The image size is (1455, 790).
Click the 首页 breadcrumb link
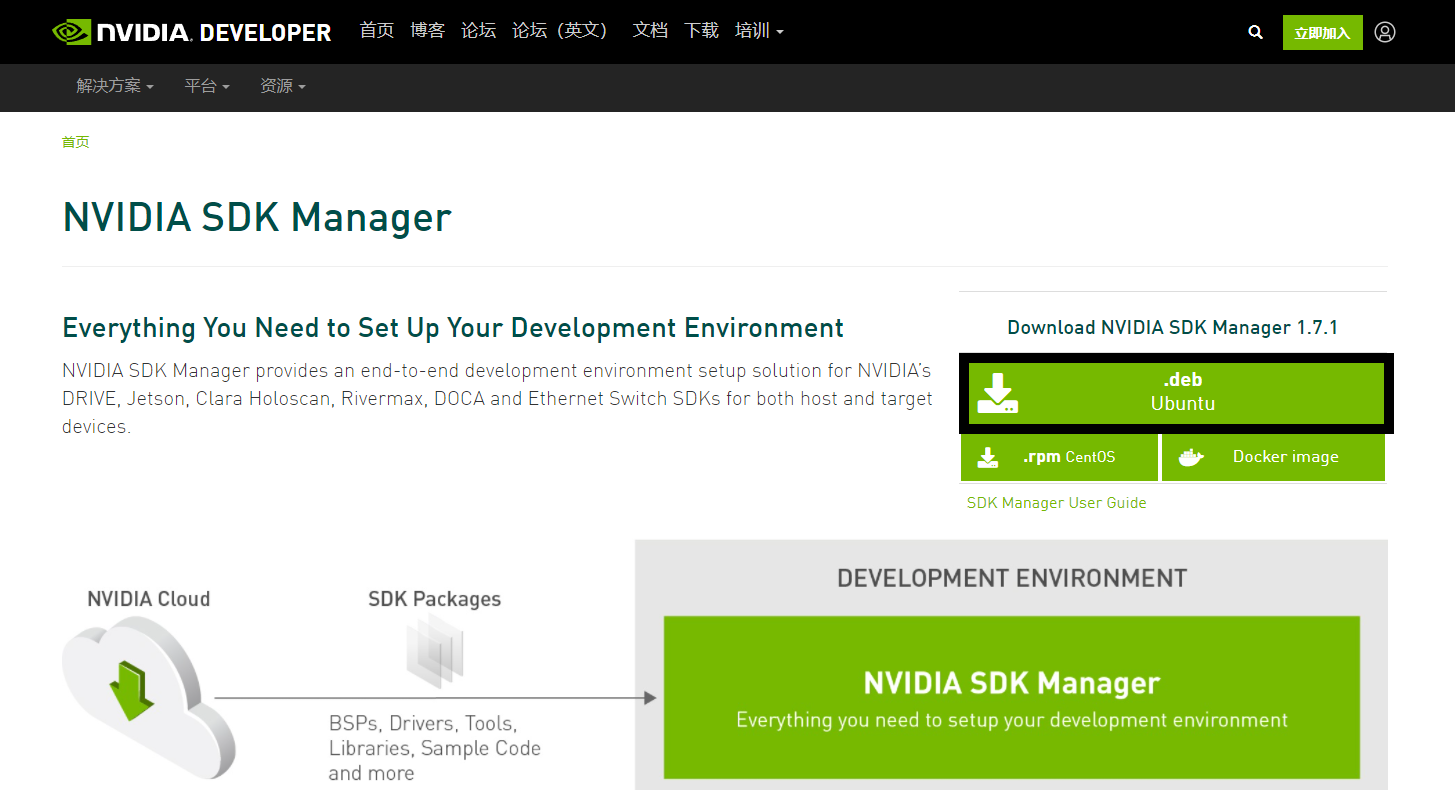click(x=75, y=142)
